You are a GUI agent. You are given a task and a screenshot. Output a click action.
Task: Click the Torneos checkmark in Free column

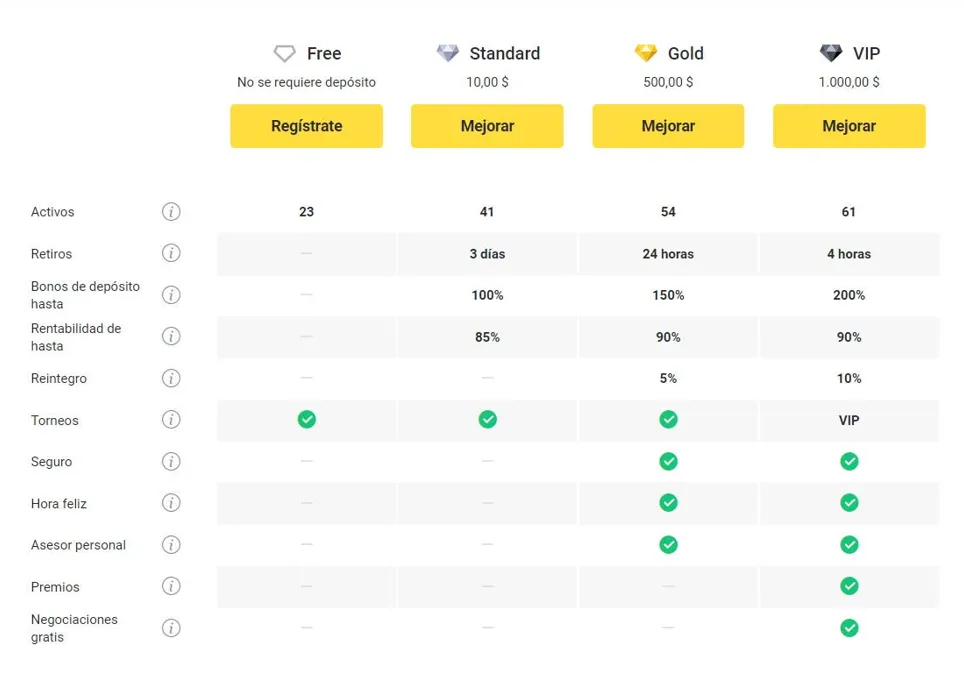point(307,419)
